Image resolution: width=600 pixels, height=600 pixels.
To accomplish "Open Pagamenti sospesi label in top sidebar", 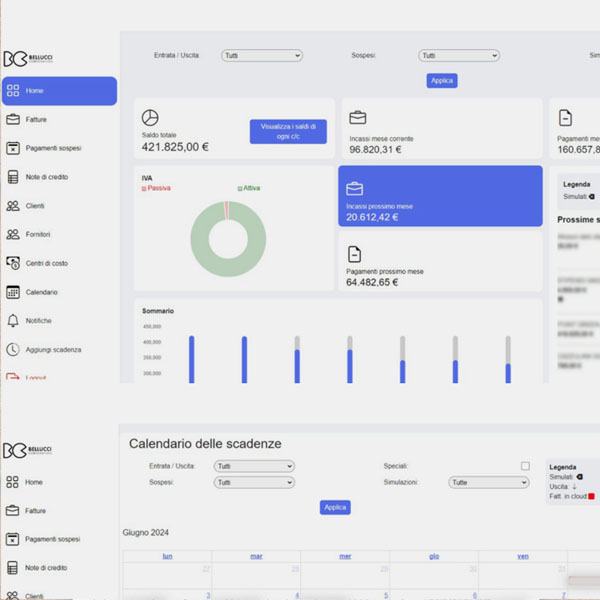I will [54, 148].
